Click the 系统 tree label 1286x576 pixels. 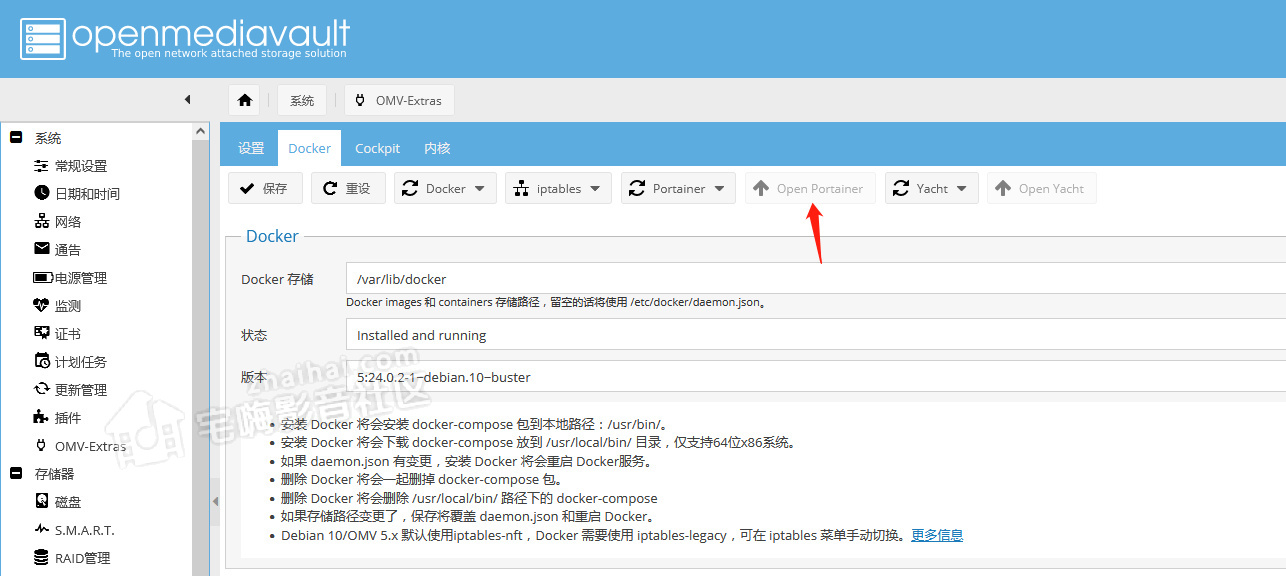[x=48, y=138]
